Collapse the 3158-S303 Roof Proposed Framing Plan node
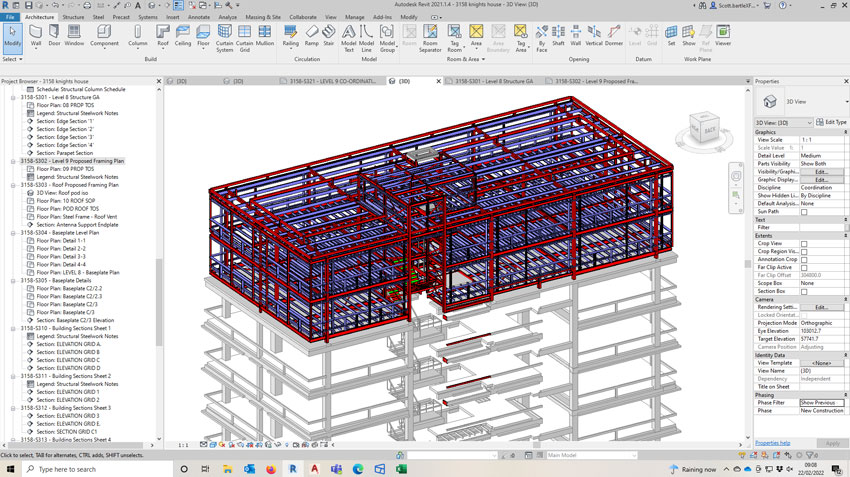 (13, 185)
